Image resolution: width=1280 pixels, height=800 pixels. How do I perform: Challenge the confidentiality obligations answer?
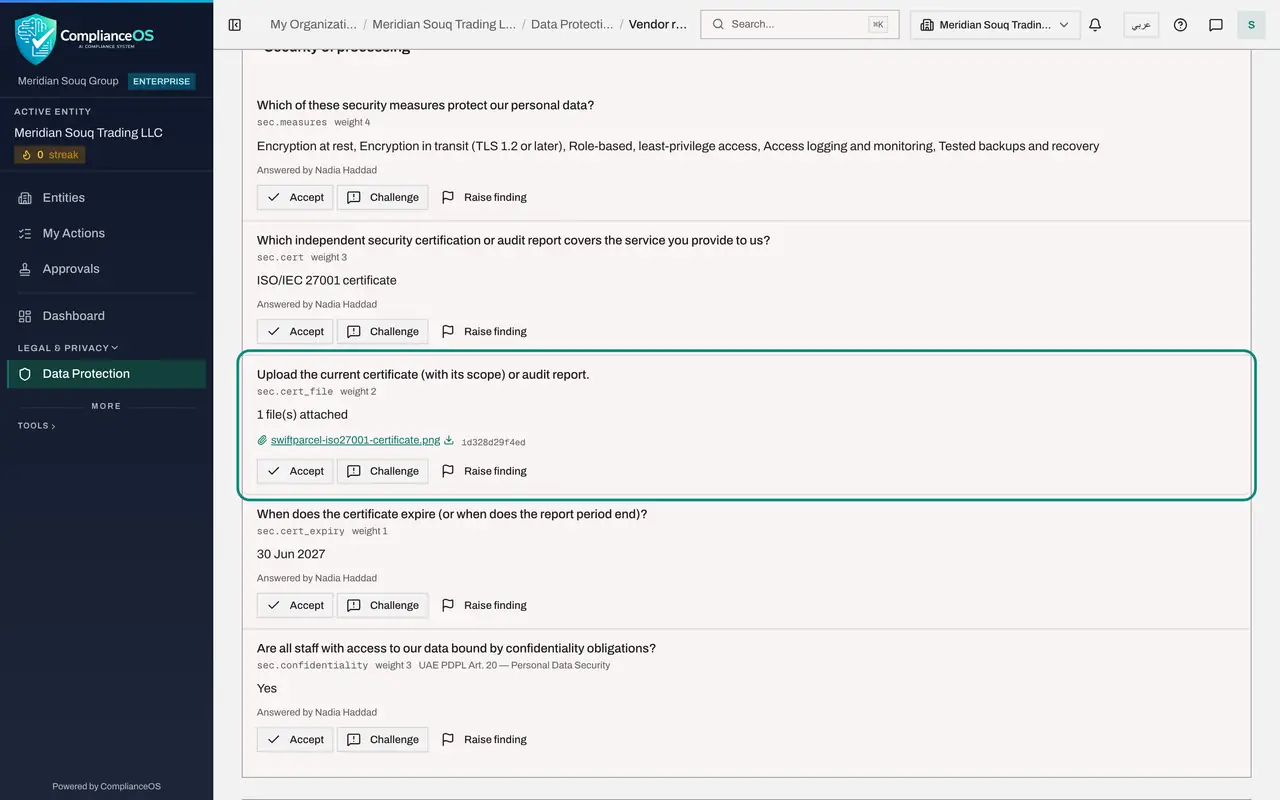click(382, 740)
